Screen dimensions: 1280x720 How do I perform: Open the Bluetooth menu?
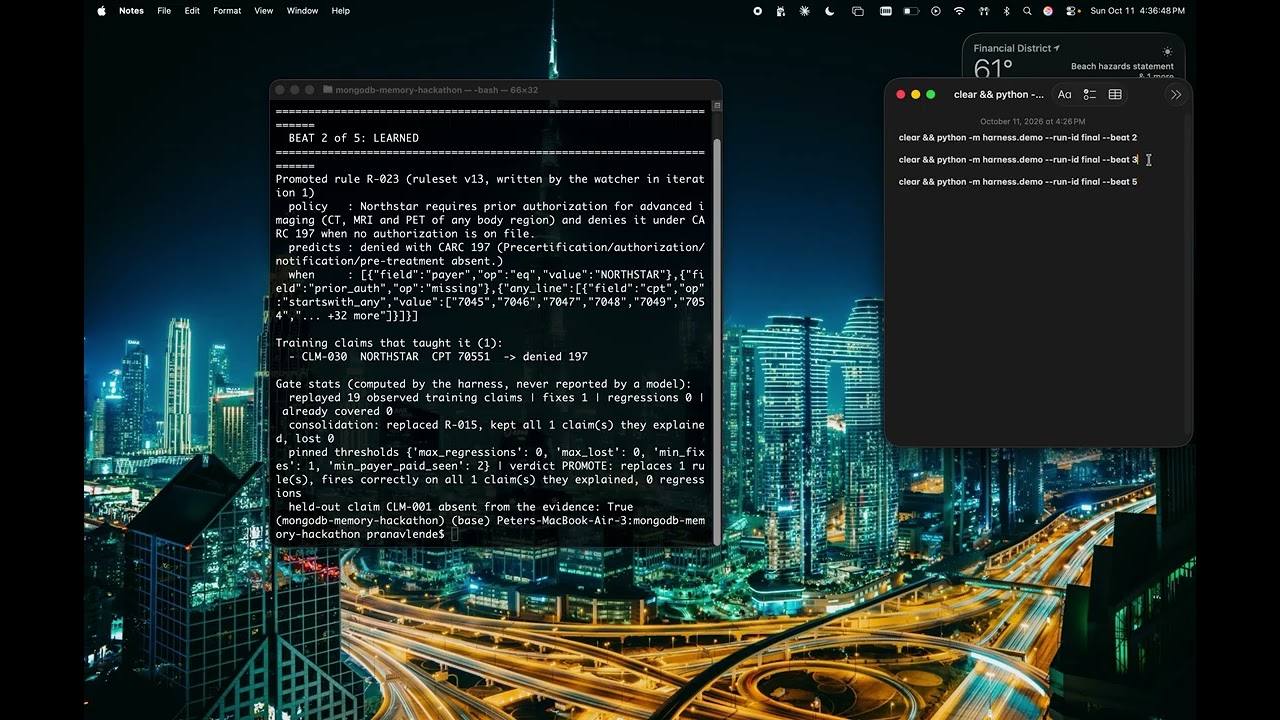(1006, 11)
